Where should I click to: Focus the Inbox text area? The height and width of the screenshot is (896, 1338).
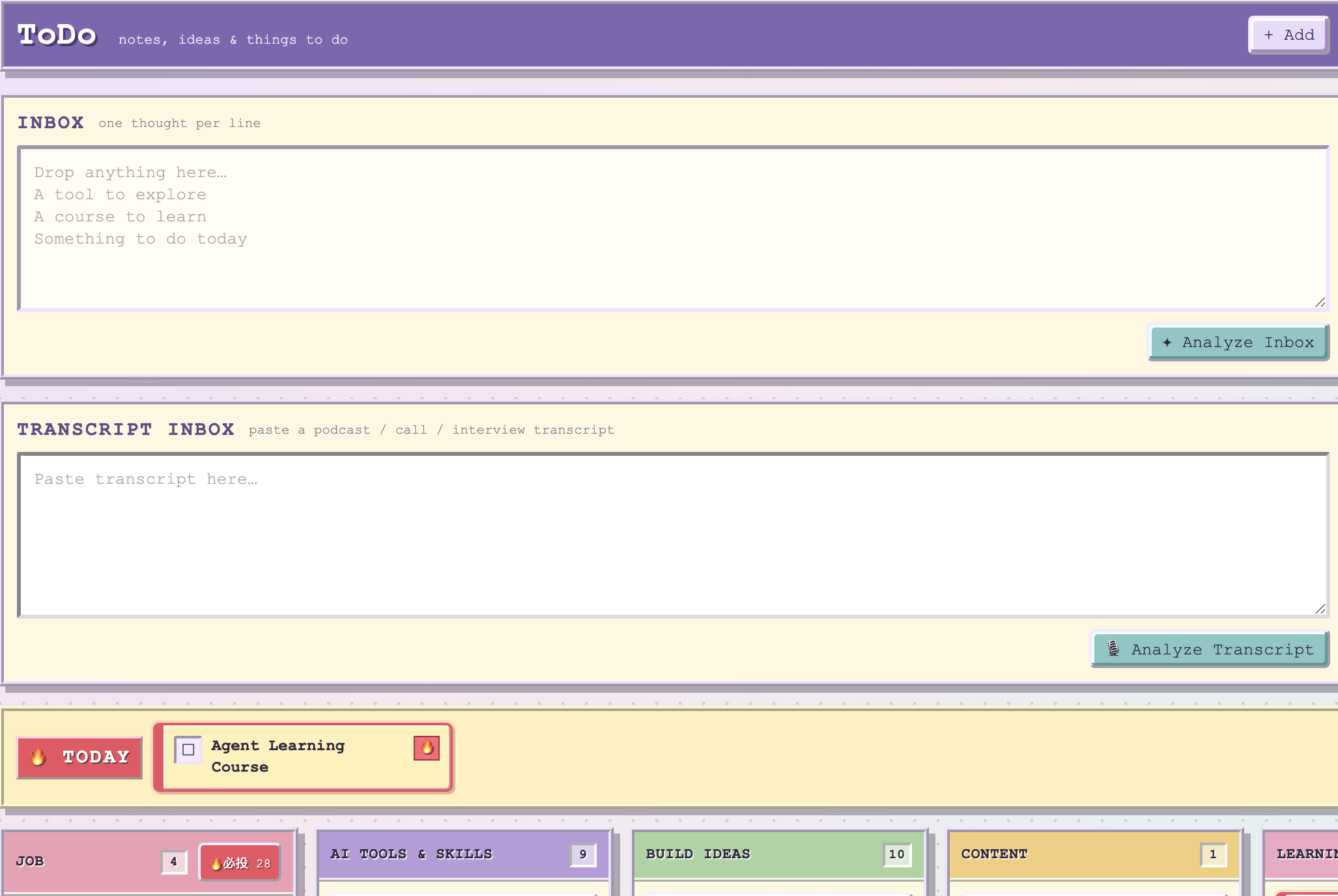point(673,228)
